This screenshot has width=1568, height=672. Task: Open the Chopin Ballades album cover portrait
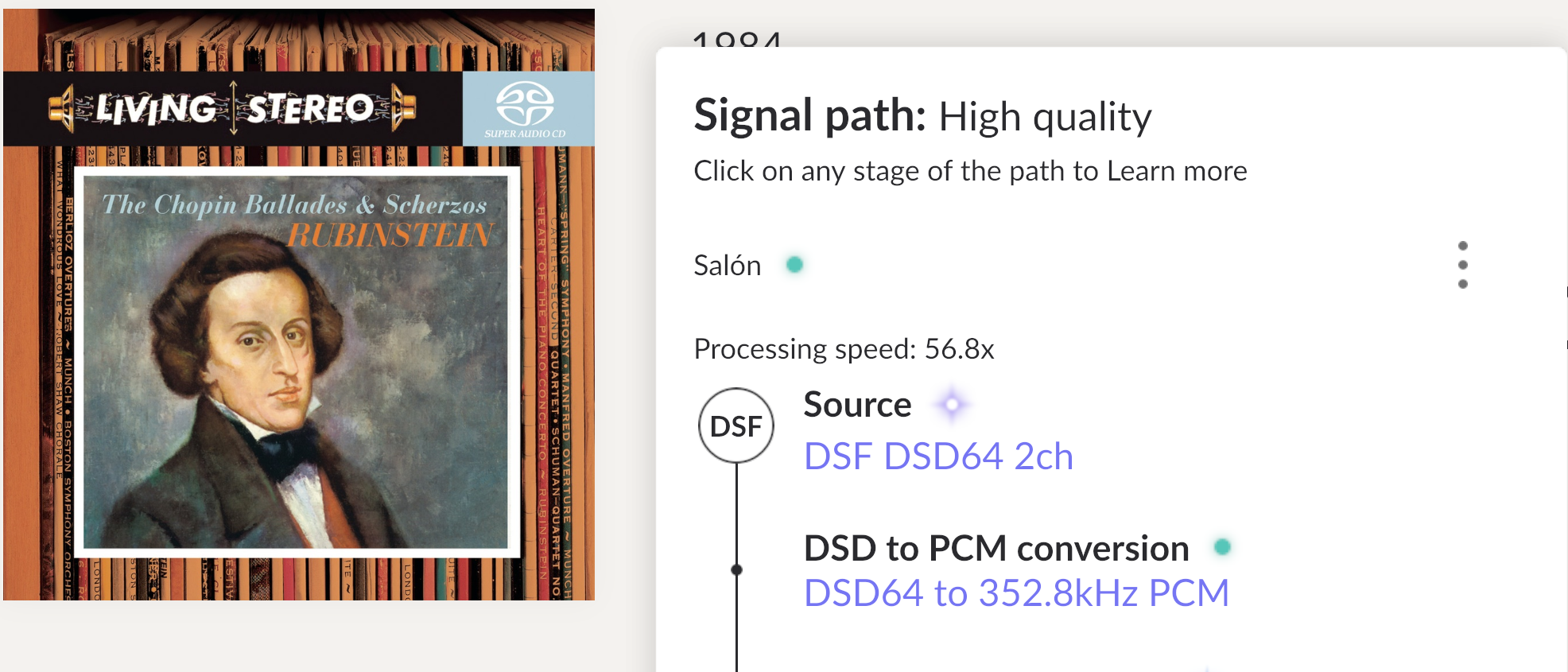tap(296, 362)
